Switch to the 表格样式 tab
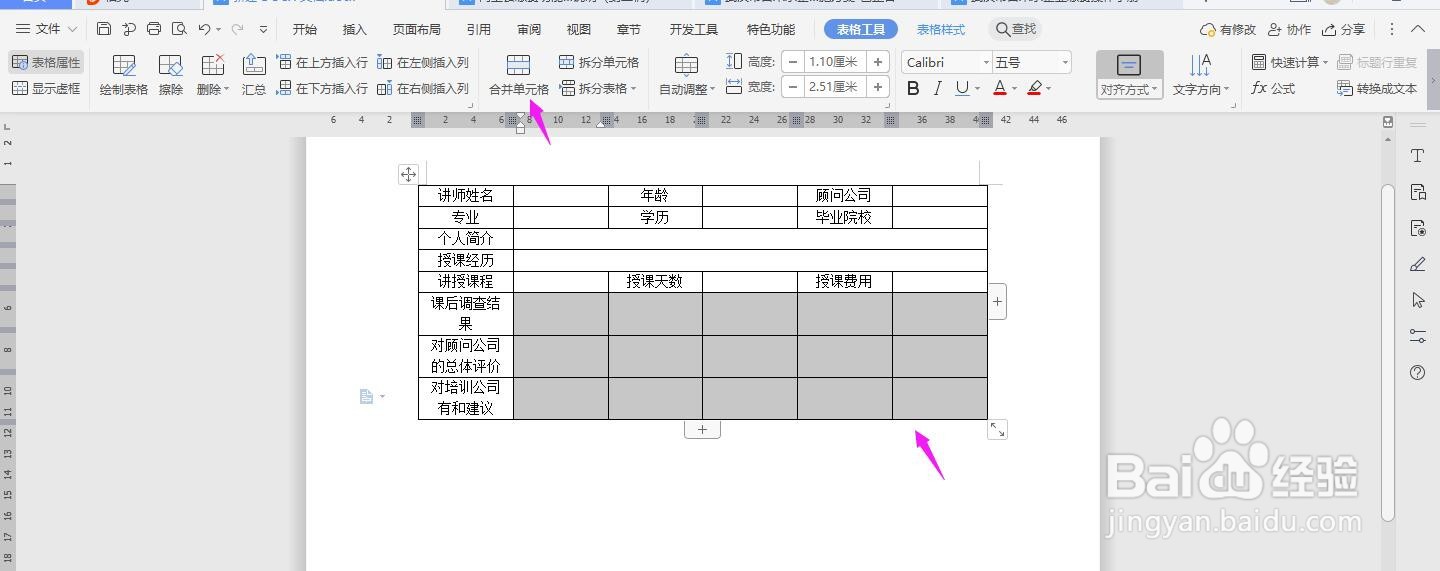The width and height of the screenshot is (1440, 571). point(941,30)
